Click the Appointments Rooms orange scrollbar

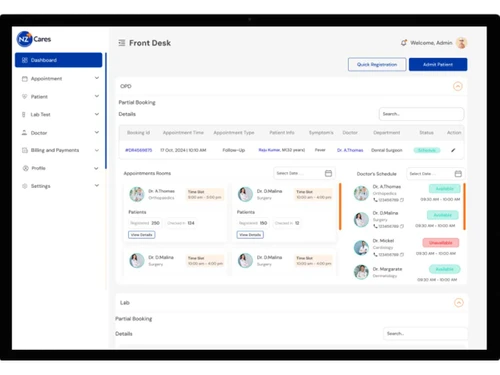pos(340,206)
